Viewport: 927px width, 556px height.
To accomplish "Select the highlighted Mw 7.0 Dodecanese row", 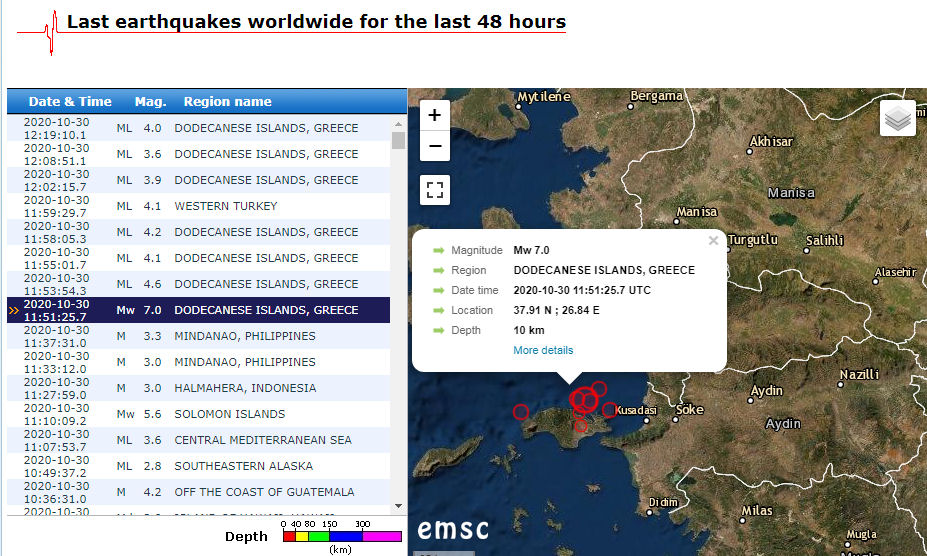I will pos(199,310).
